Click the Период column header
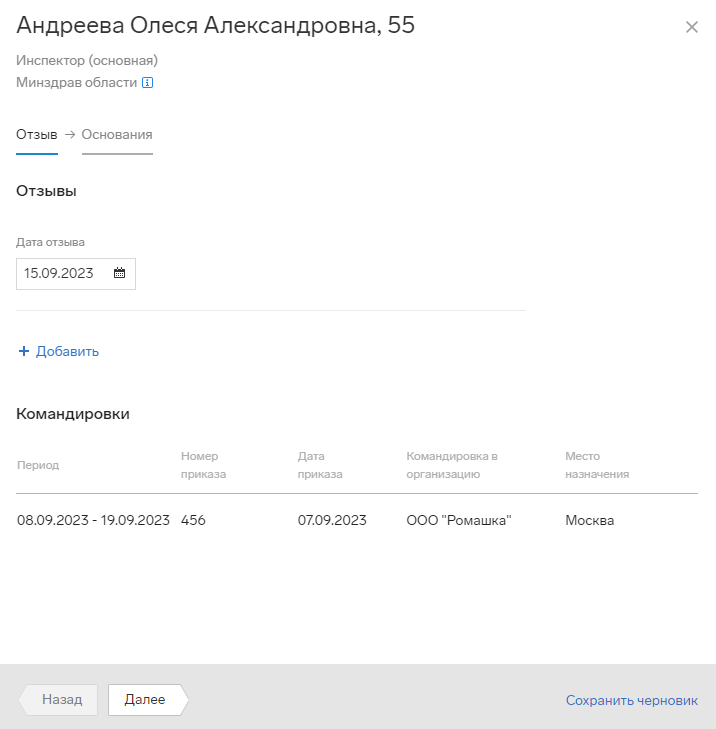This screenshot has width=716, height=729. pos(38,465)
